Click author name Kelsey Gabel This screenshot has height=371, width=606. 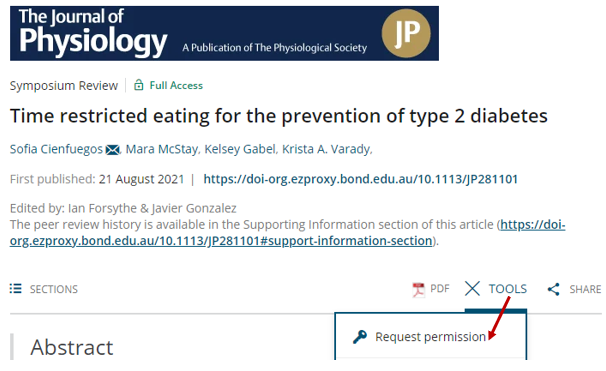click(240, 149)
